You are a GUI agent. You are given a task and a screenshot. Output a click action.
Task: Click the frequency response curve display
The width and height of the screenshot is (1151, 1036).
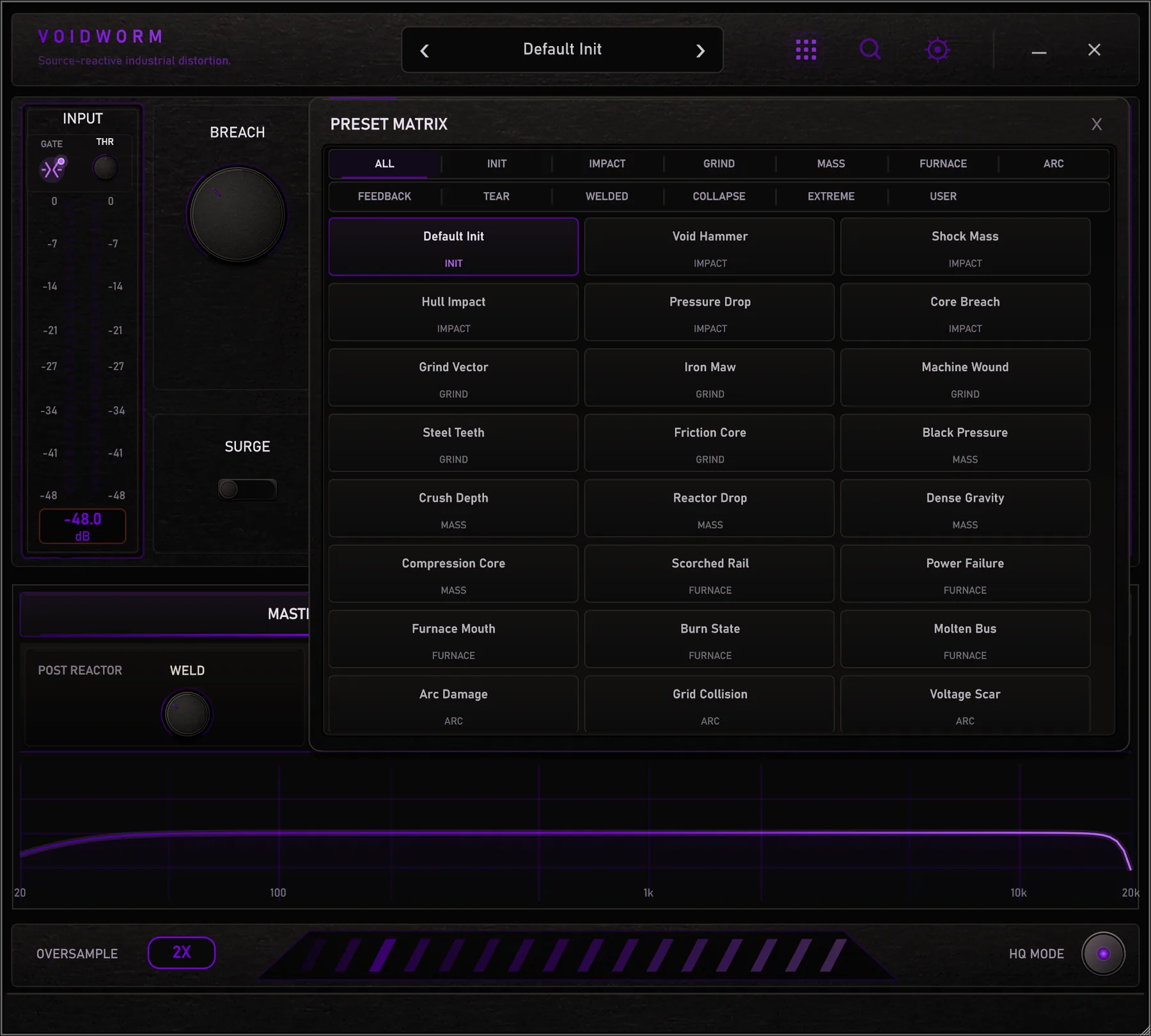click(575, 830)
